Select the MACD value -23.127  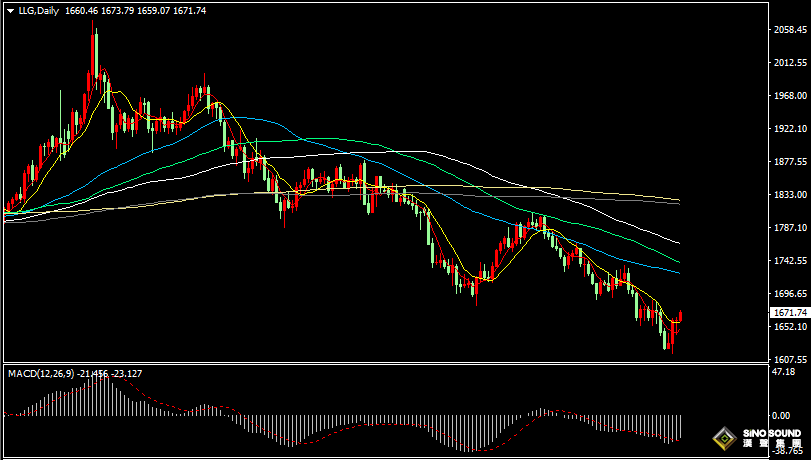(126, 374)
